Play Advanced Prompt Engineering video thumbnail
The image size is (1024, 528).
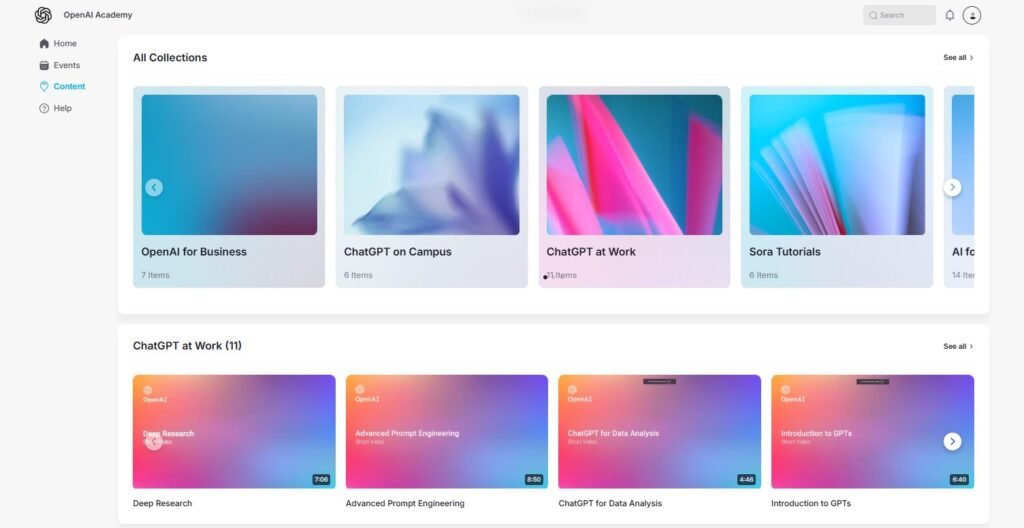pos(447,431)
